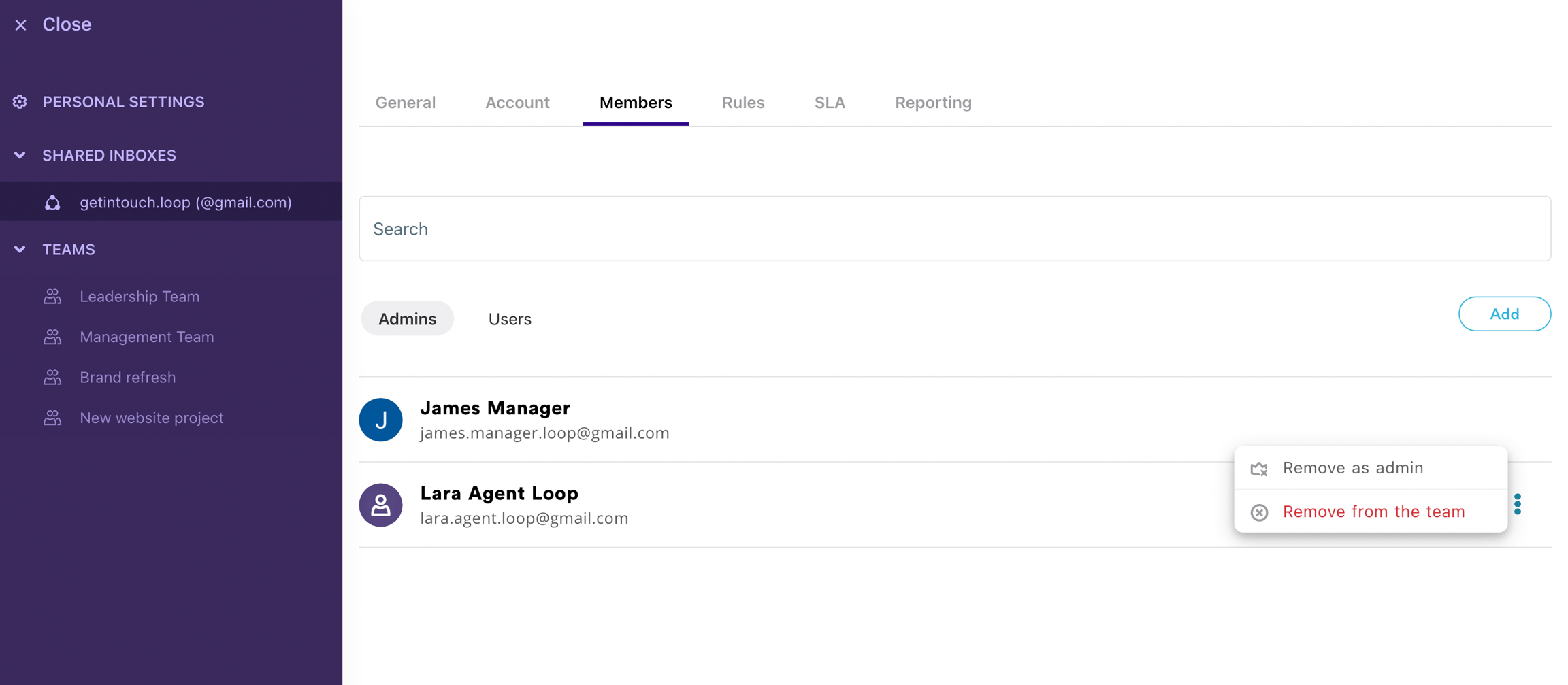Select Remove as admin option
The width and height of the screenshot is (1568, 685).
[1352, 468]
